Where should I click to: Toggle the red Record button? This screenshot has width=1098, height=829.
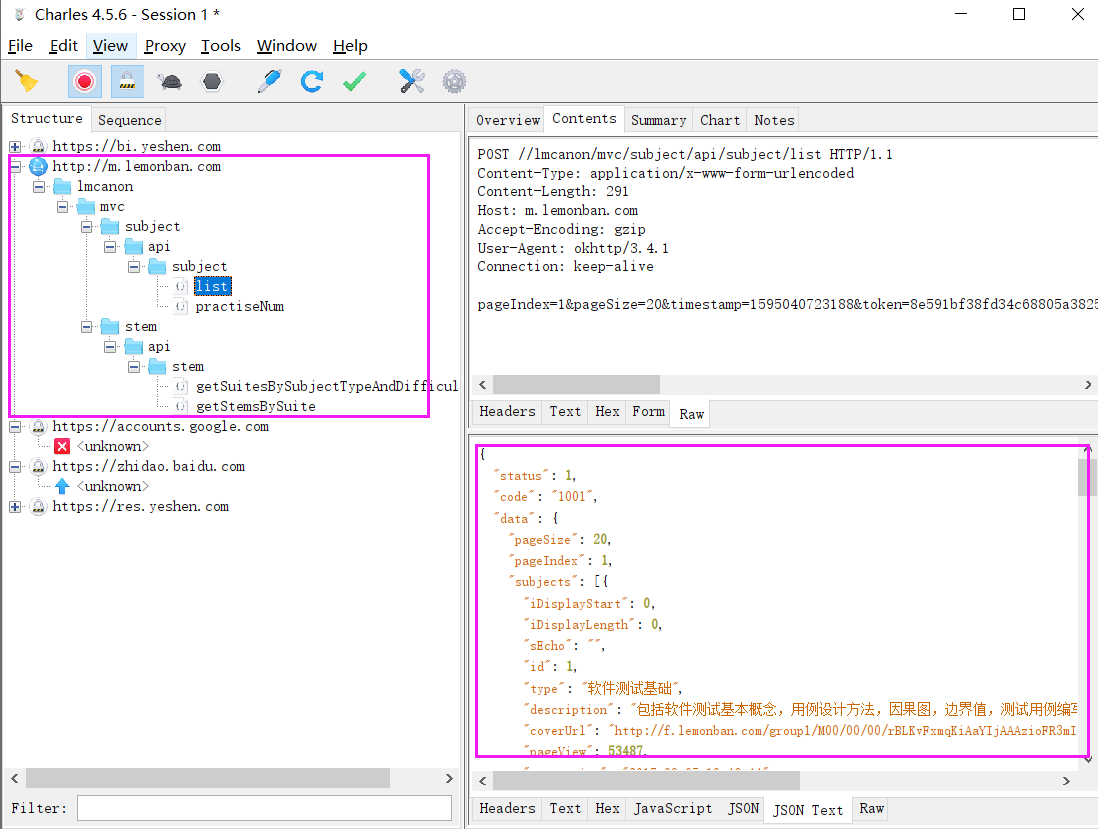(x=84, y=81)
